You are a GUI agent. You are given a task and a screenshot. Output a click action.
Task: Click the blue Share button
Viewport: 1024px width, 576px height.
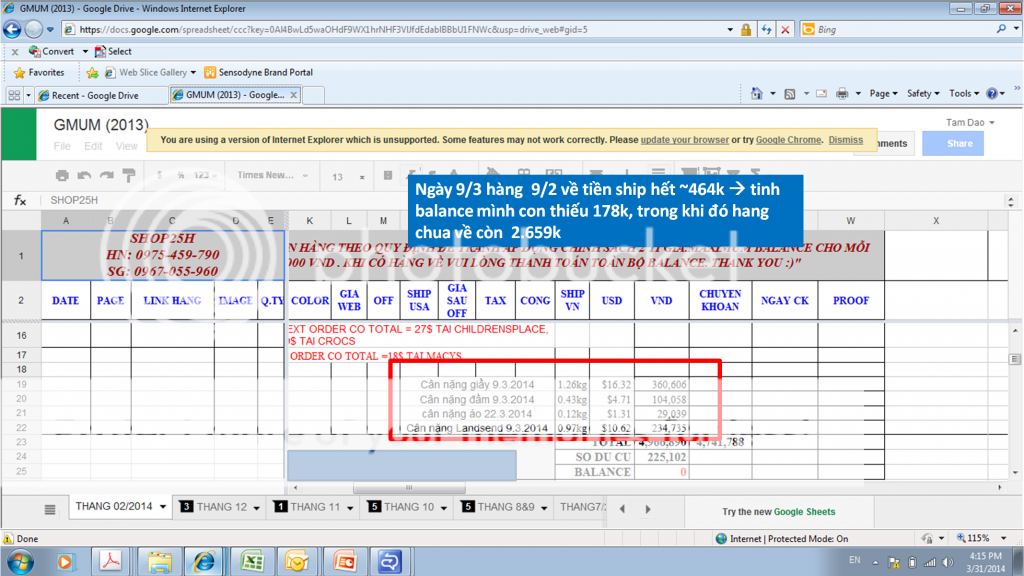(x=952, y=143)
